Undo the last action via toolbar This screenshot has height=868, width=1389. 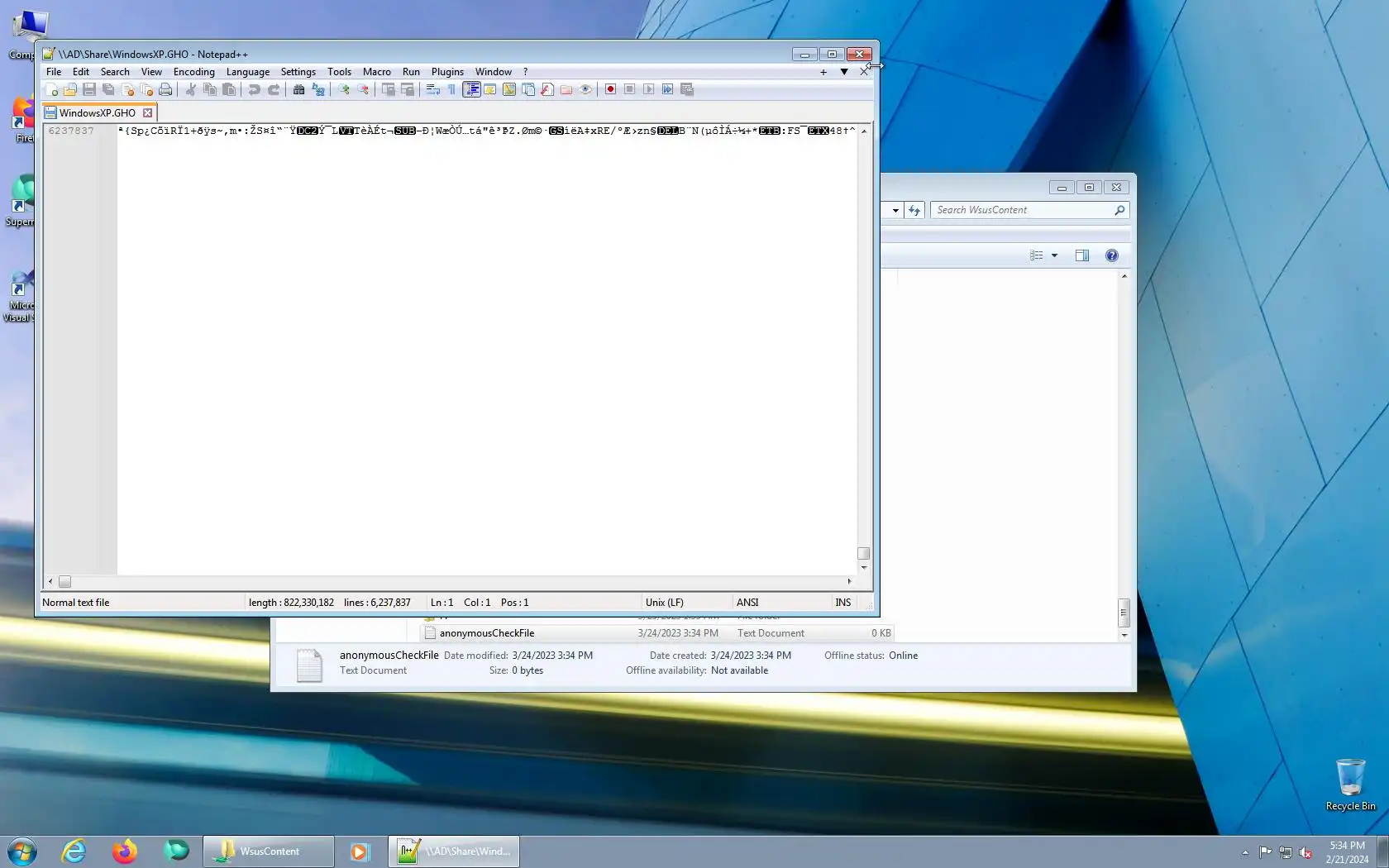255,89
